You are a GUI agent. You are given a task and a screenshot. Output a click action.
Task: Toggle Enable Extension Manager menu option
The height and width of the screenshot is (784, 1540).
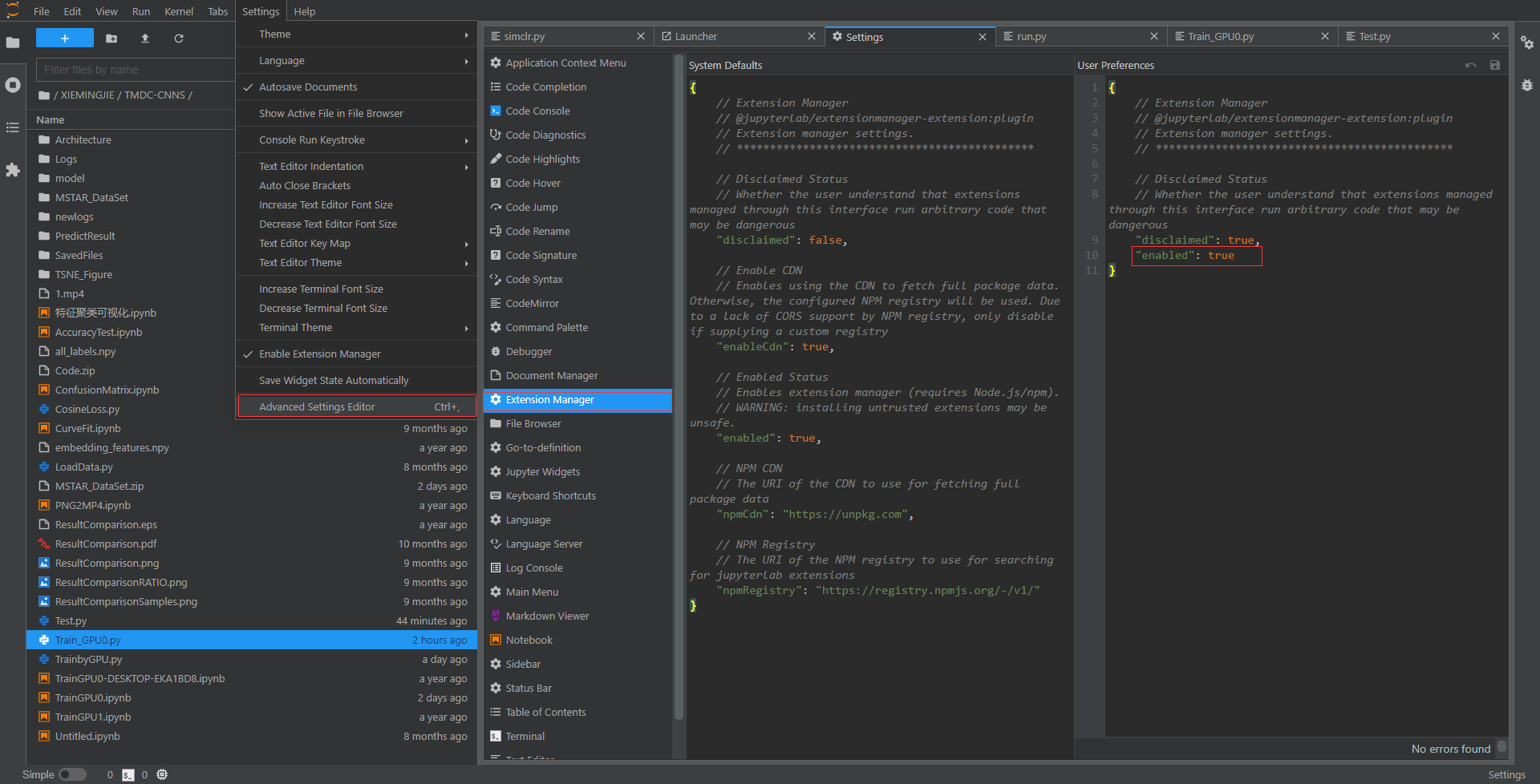(x=319, y=354)
